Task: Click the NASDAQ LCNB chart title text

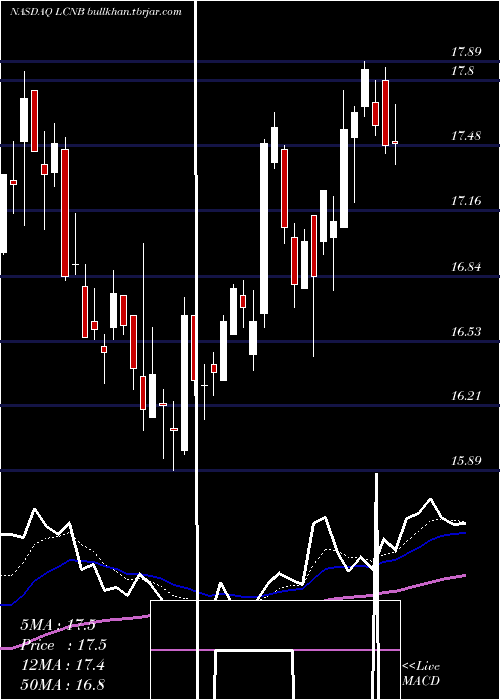Action: click(x=96, y=12)
